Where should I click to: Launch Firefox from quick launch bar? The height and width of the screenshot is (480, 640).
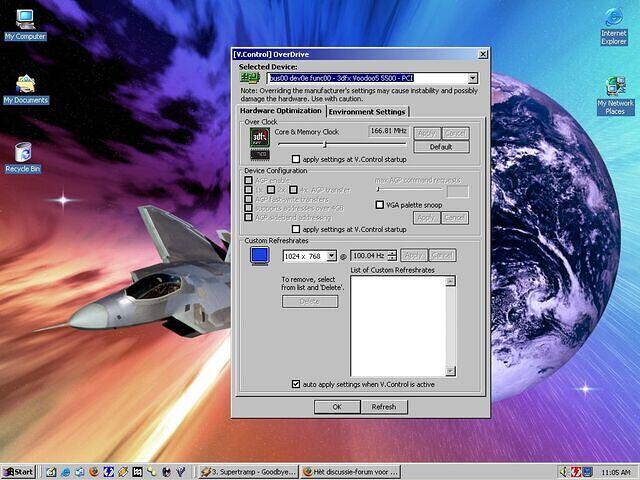tap(94, 472)
